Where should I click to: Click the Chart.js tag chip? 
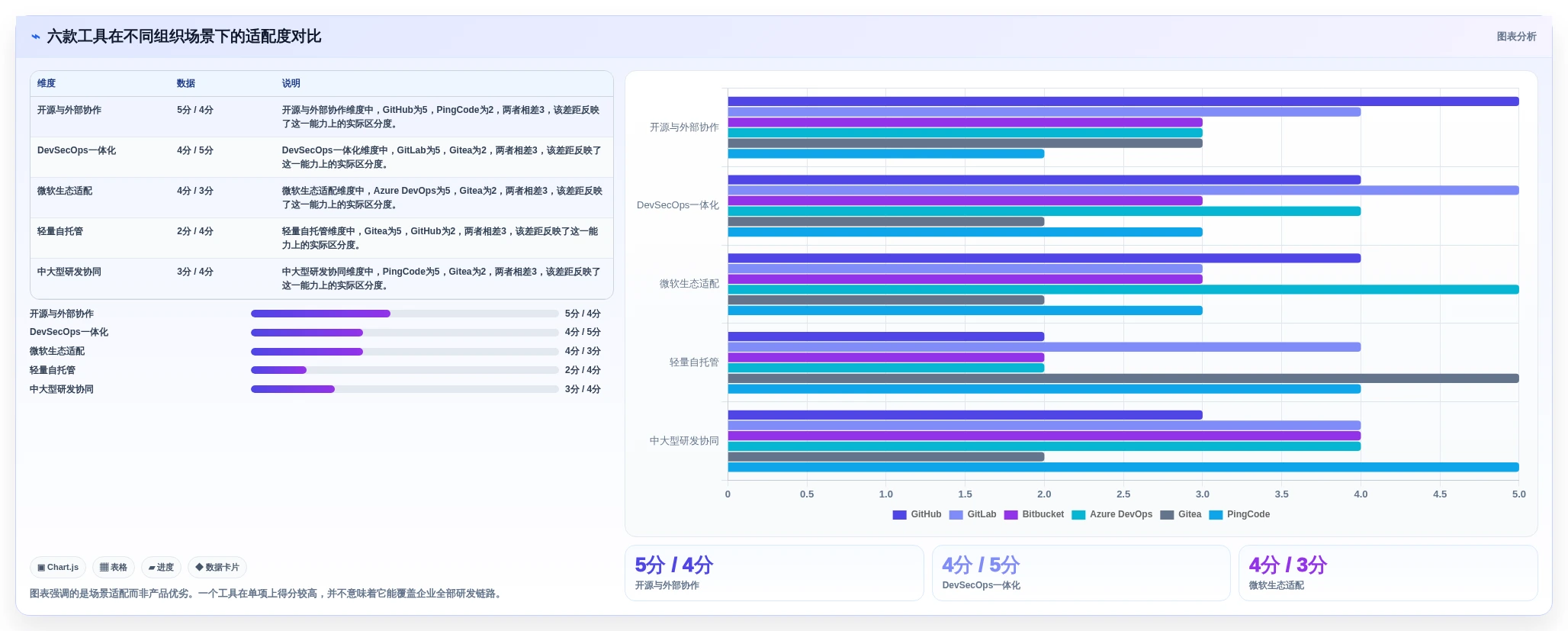tap(58, 568)
